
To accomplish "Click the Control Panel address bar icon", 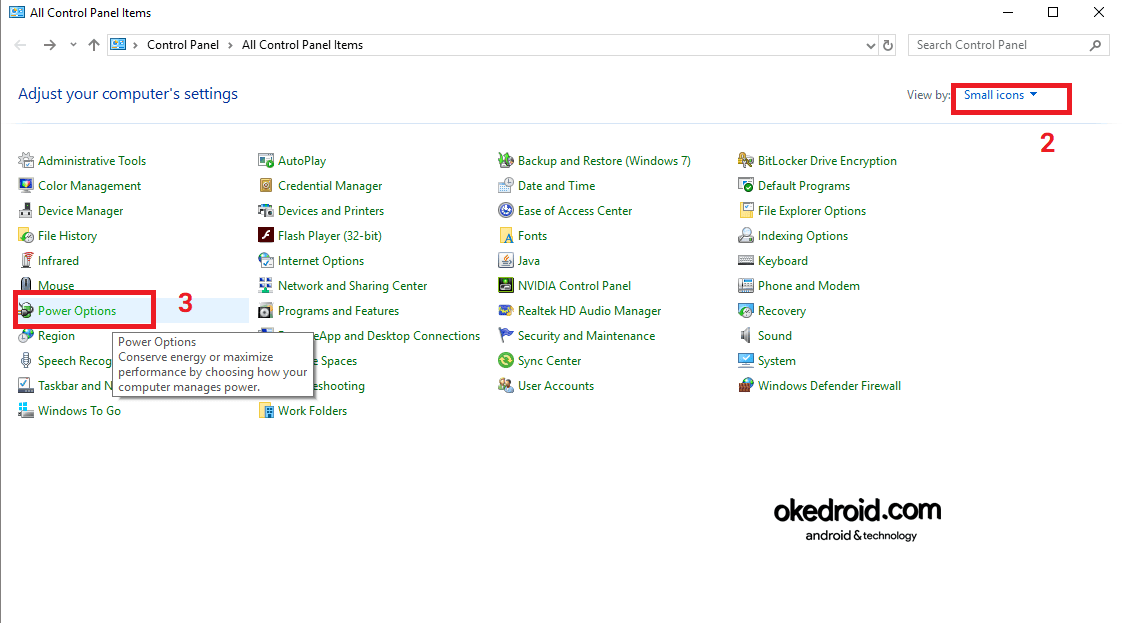I will point(118,44).
